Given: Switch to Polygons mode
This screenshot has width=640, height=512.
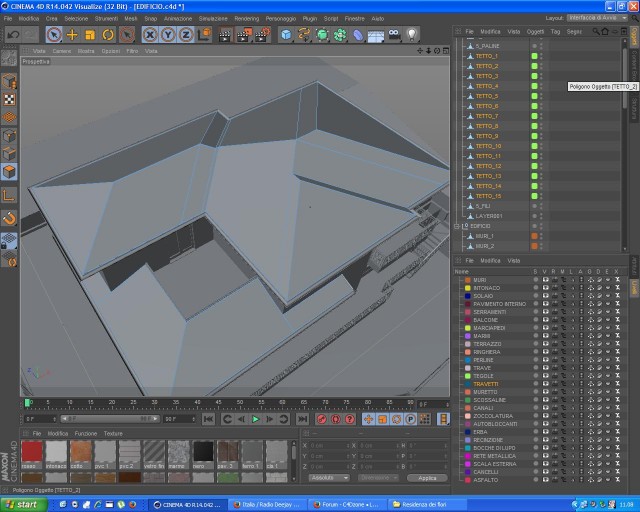Looking at the screenshot, I should tap(9, 172).
